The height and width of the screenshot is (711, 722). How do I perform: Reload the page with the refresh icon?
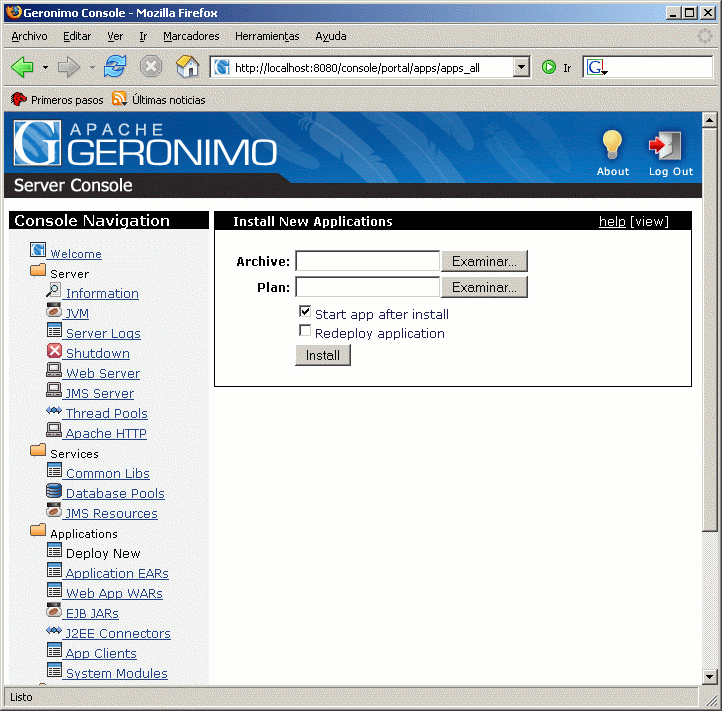click(x=115, y=67)
